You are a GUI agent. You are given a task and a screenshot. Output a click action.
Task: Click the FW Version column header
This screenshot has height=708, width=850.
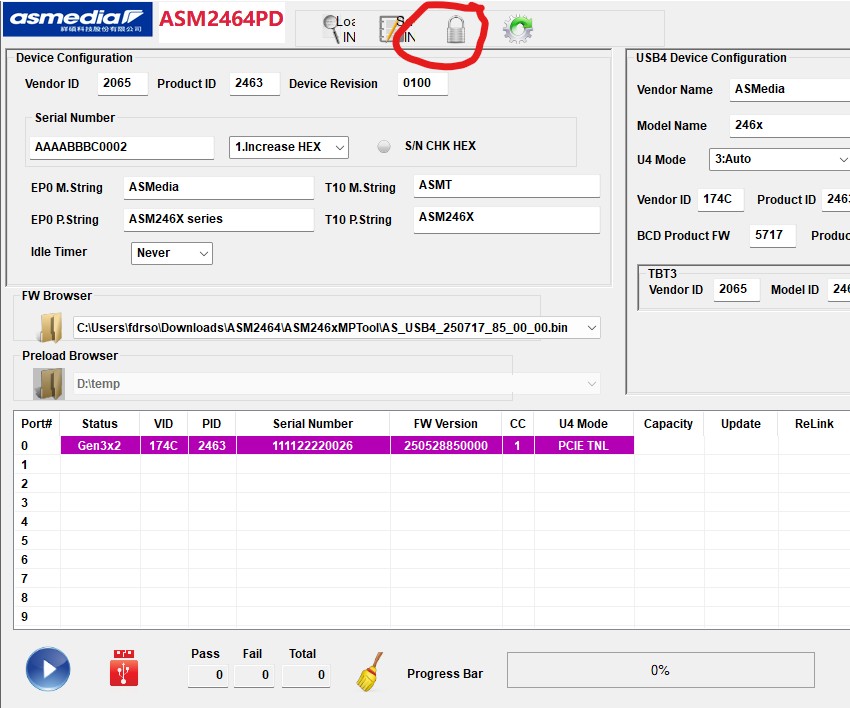[447, 424]
